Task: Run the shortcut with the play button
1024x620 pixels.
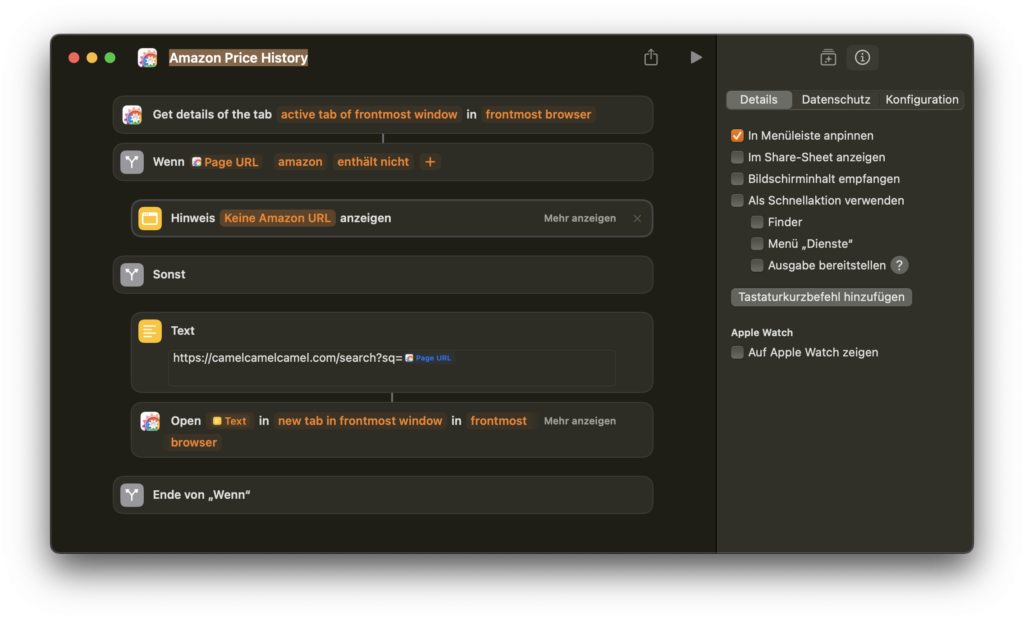Action: click(696, 57)
